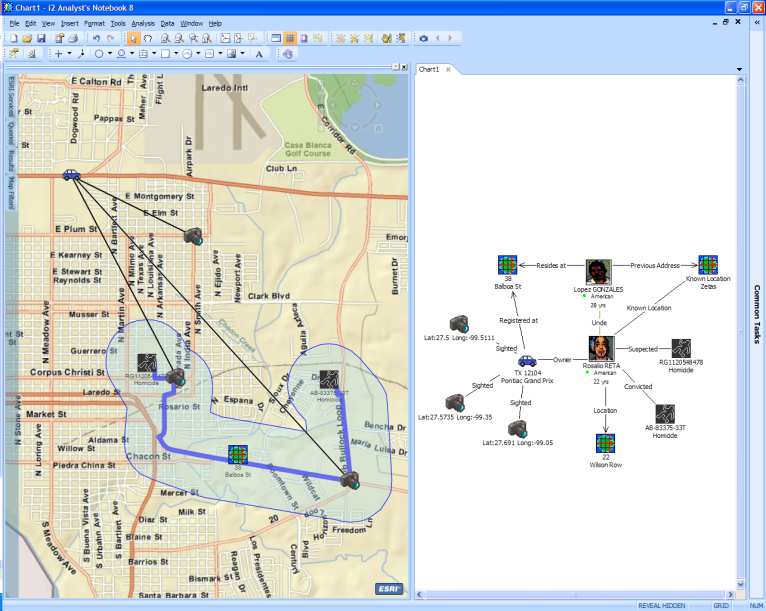Click the camera snapshot toolbar icon

(x=424, y=38)
